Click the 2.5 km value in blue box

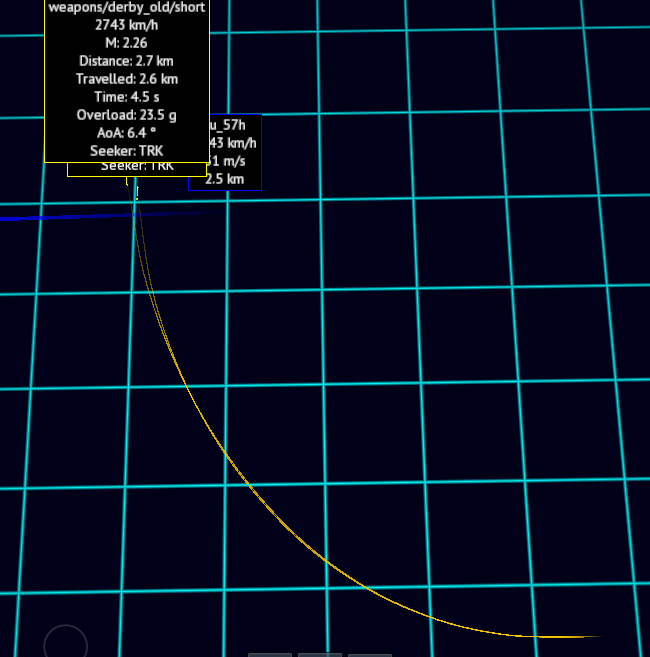tap(225, 179)
